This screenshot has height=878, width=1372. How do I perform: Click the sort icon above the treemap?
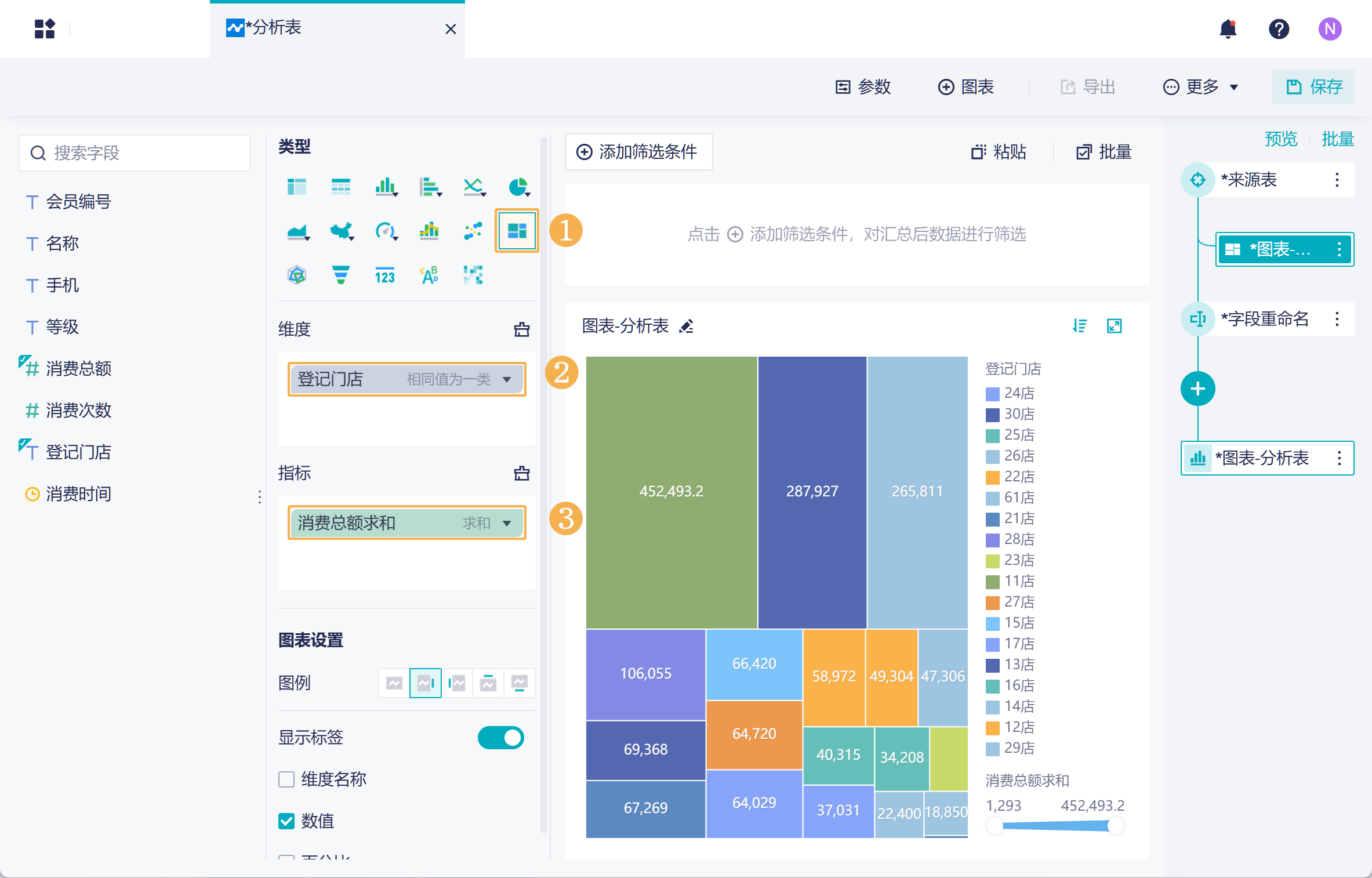(1079, 326)
